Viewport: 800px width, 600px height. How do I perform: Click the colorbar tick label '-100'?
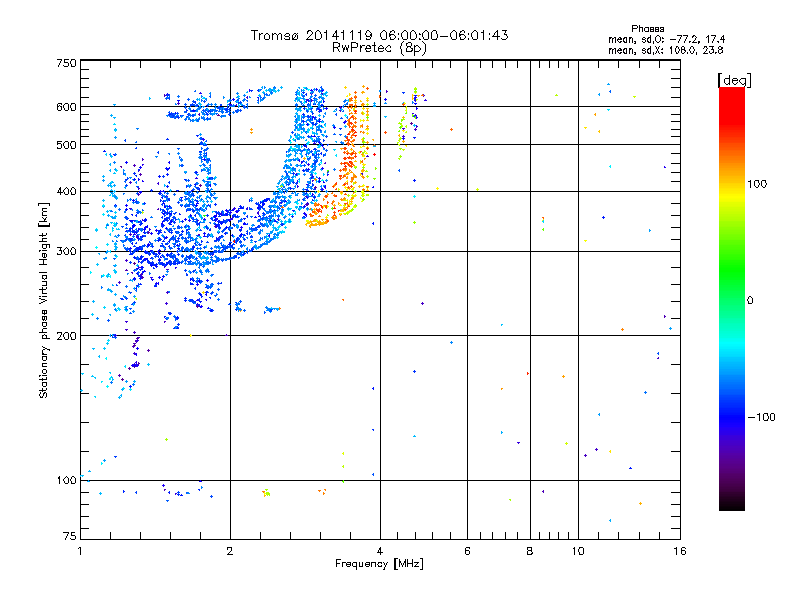point(761,417)
